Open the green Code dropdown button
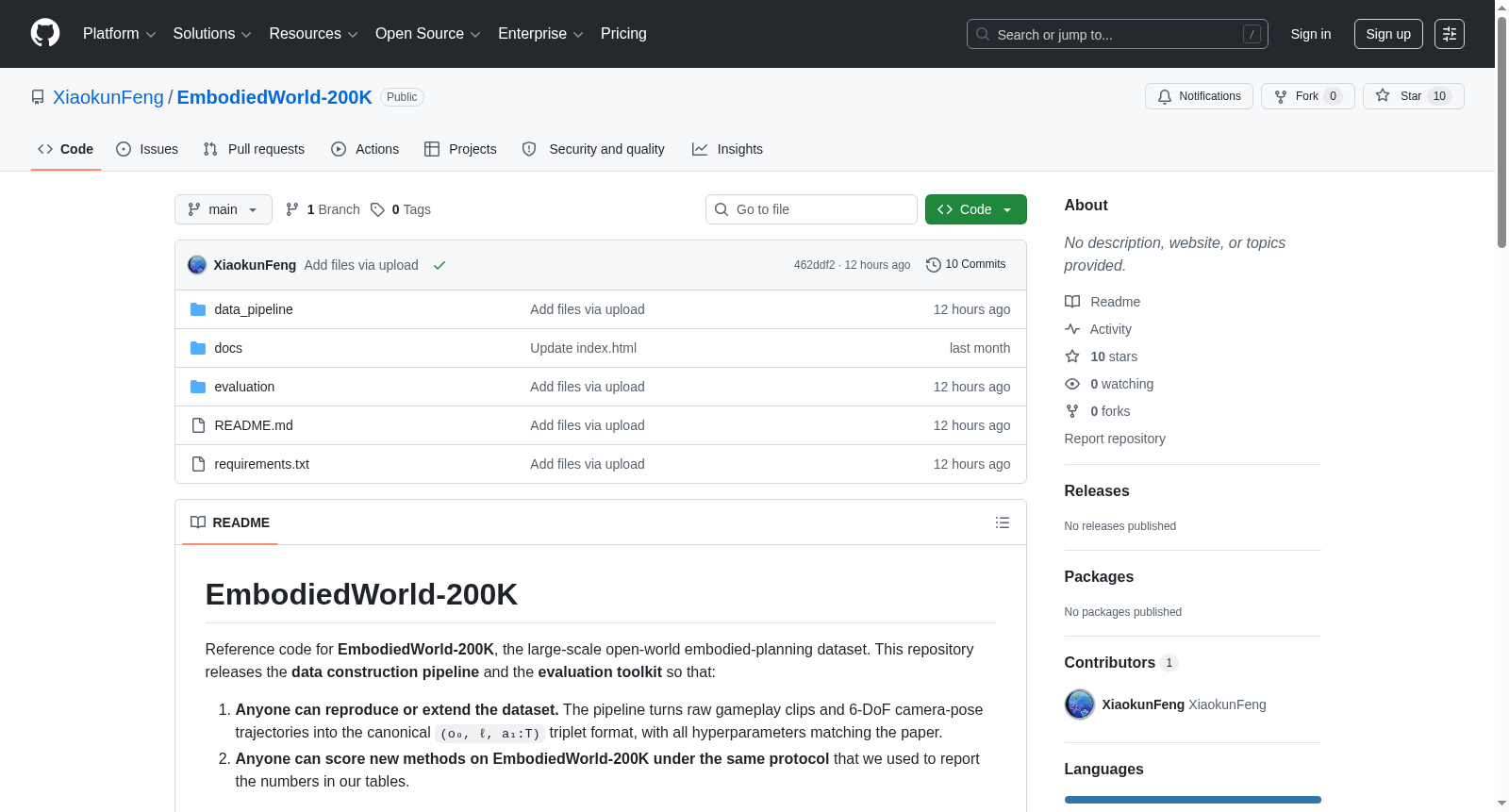1509x812 pixels. (x=976, y=209)
